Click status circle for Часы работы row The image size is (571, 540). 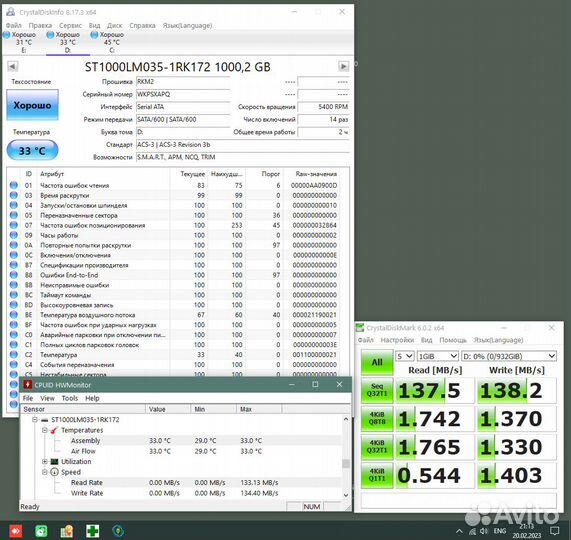click(14, 235)
